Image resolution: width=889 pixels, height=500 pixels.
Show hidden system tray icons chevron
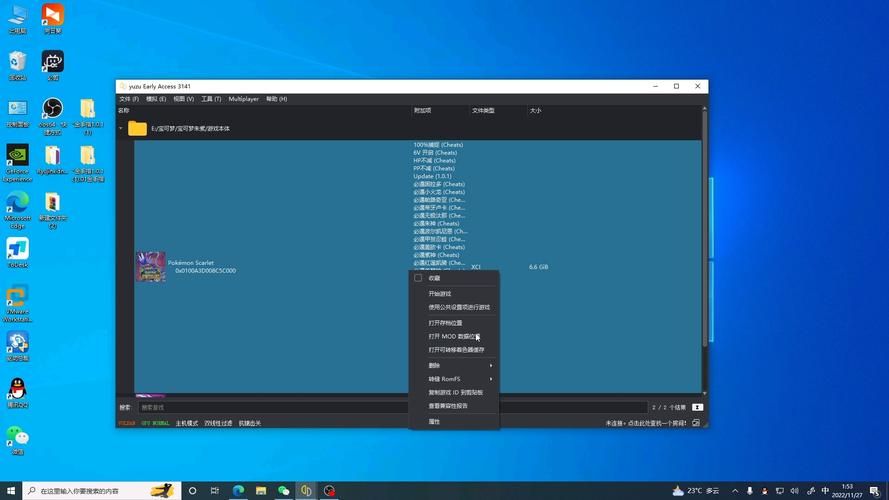coord(735,491)
